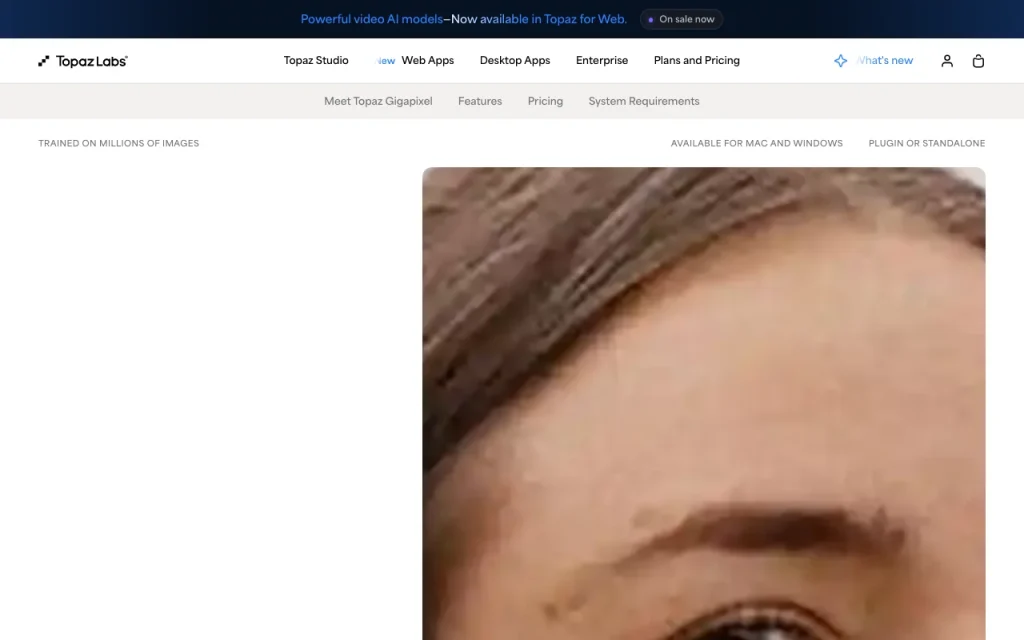
Task: Click the face close-up preview image
Action: tap(703, 404)
